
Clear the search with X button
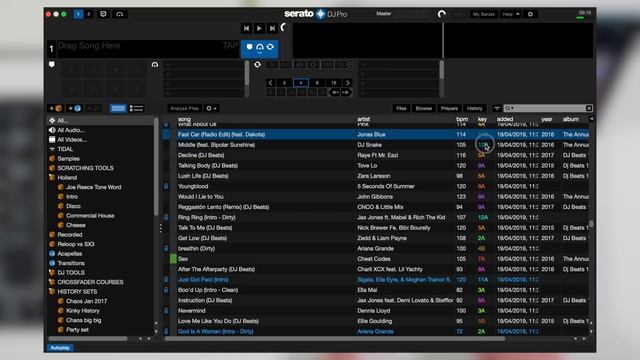click(589, 108)
